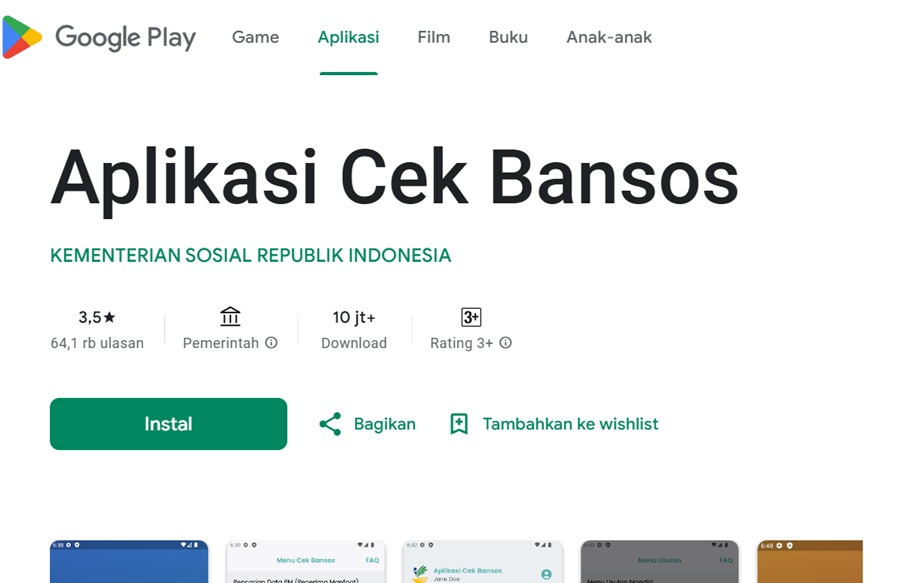The image size is (900, 583).
Task: Click the 3+ content rating badge
Action: coord(471,317)
